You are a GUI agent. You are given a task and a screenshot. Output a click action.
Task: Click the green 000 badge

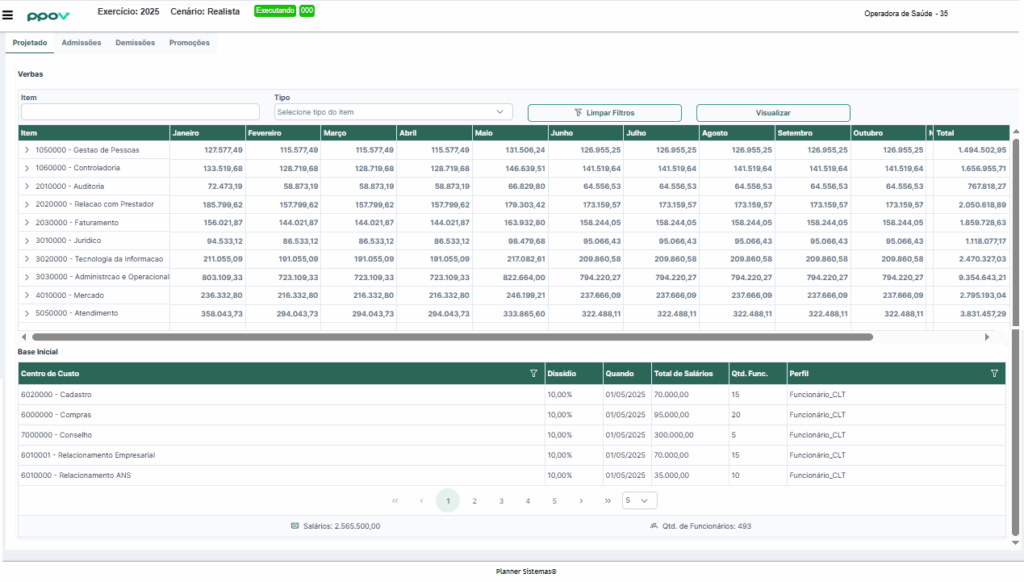click(307, 11)
